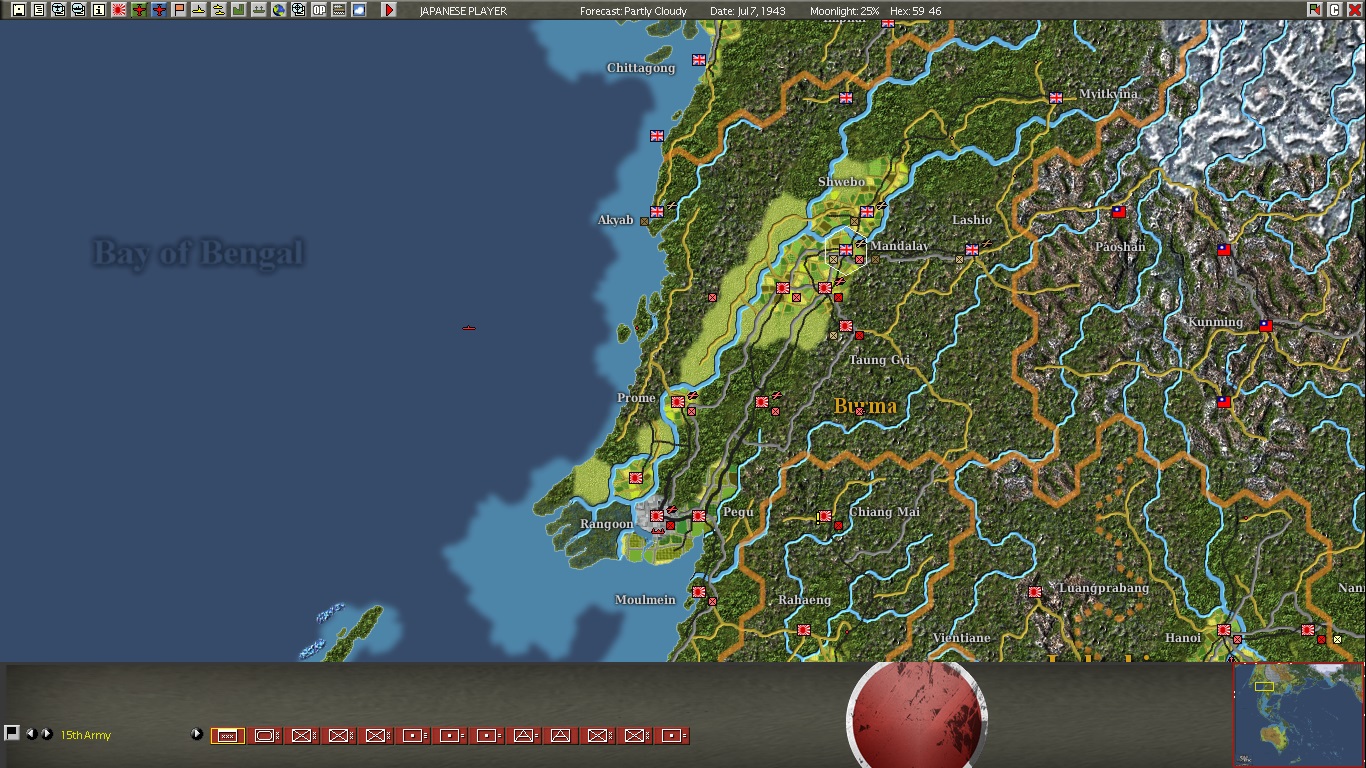The image size is (1366, 768).
Task: Select the British flag unit at Myitkyina
Action: click(x=1056, y=98)
